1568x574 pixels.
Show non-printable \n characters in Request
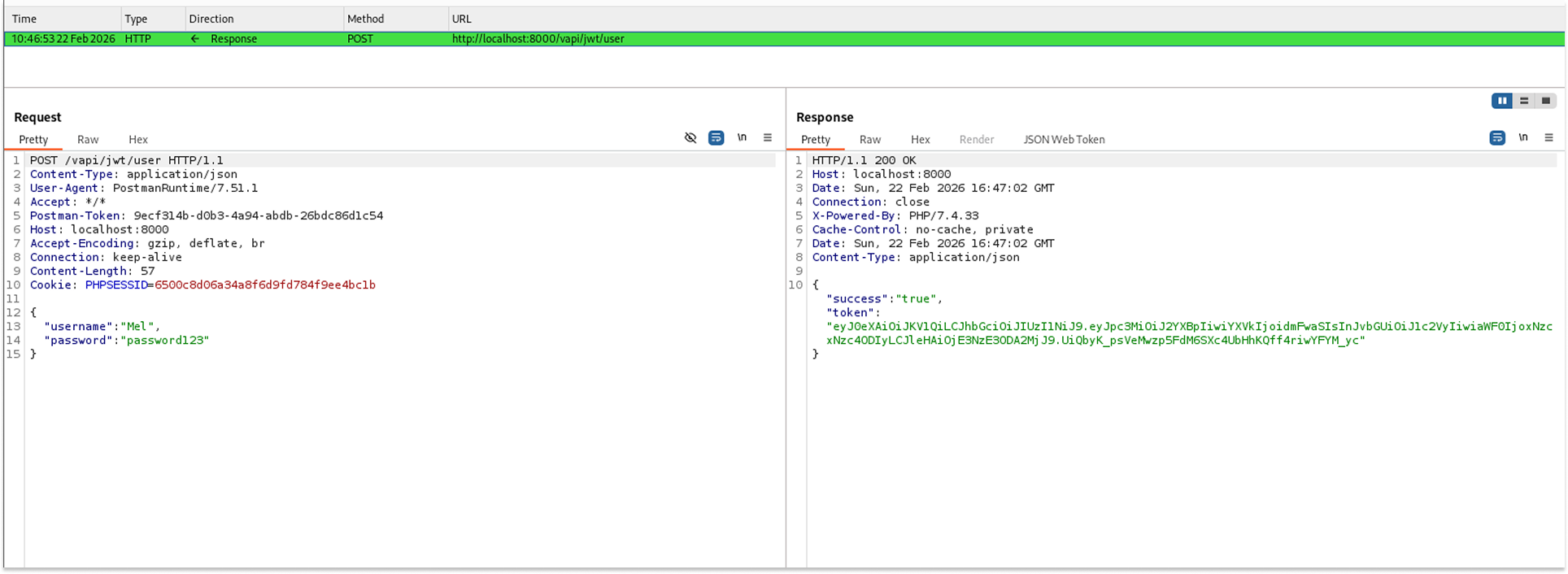[742, 138]
